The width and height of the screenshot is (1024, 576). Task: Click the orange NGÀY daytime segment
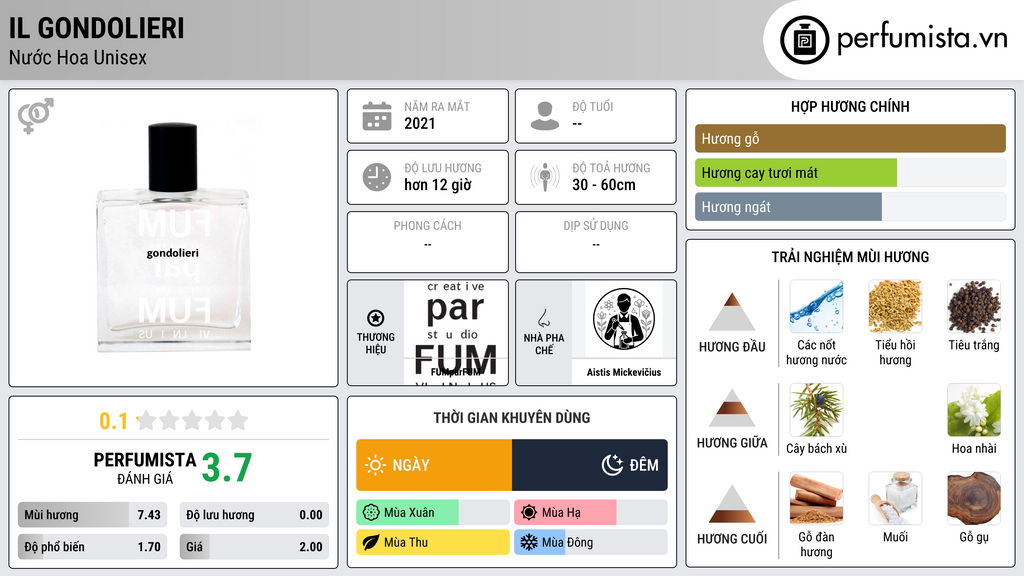coord(434,465)
